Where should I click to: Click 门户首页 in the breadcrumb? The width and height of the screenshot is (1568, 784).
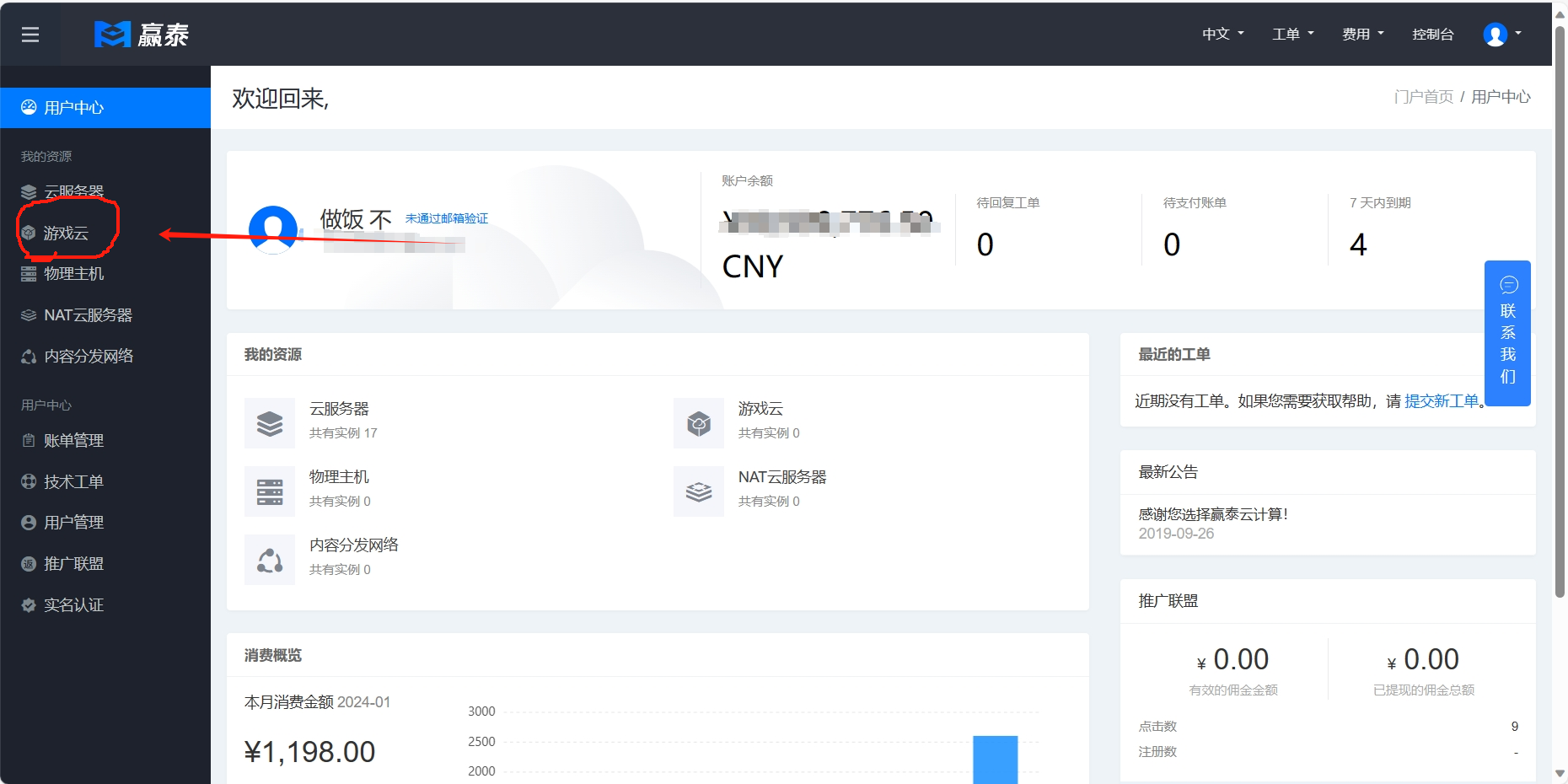(1424, 97)
